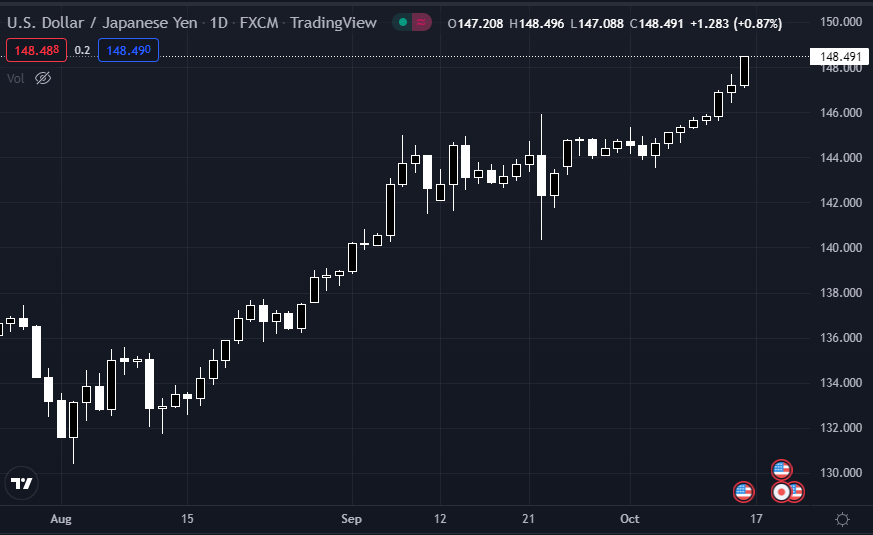Click the red approximate-data indicator icon
Screen dimensions: 873x535
[421, 23]
